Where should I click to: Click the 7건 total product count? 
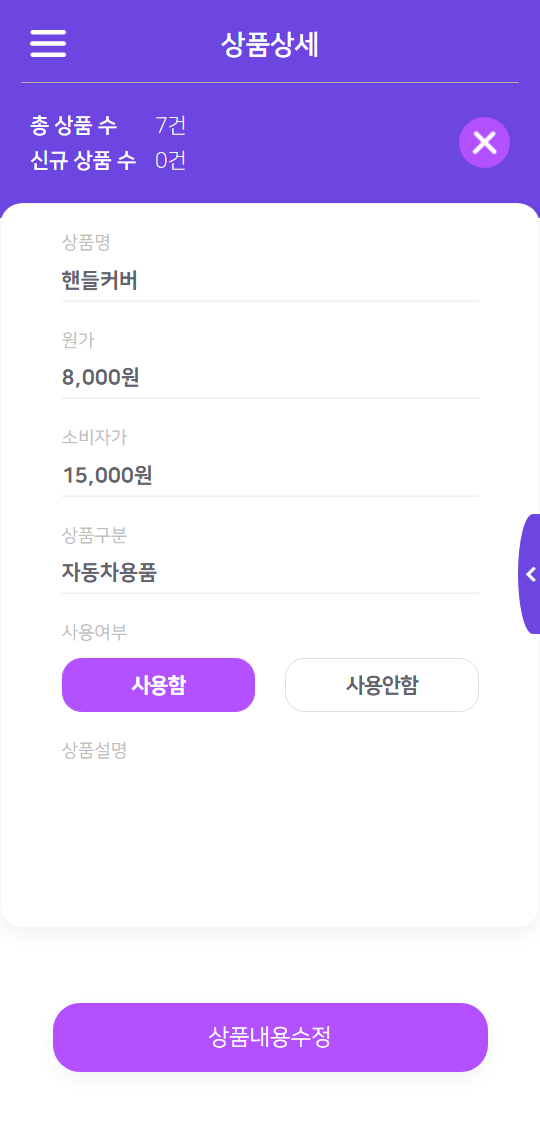coord(170,126)
